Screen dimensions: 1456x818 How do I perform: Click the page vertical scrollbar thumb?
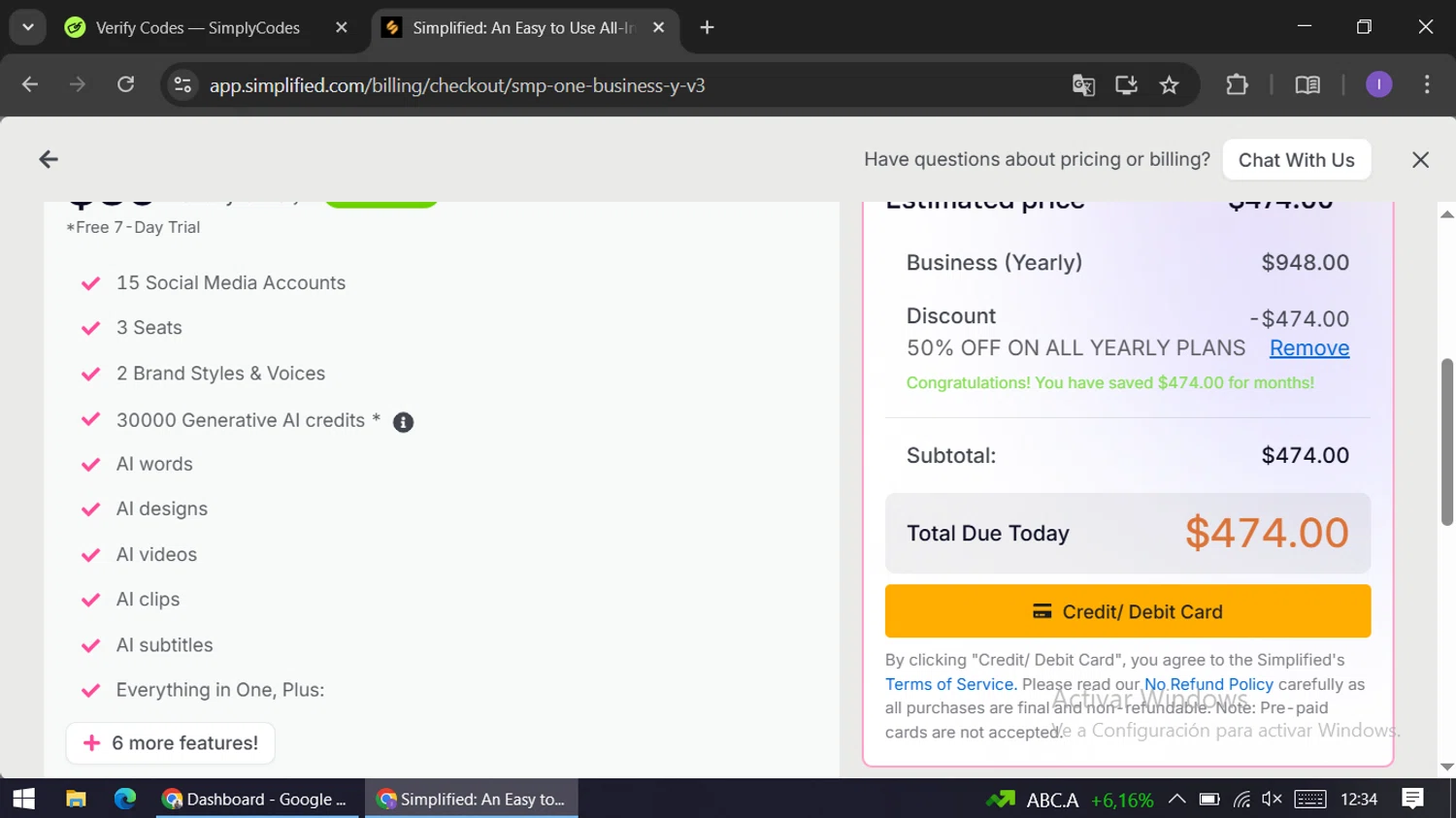tap(1446, 442)
